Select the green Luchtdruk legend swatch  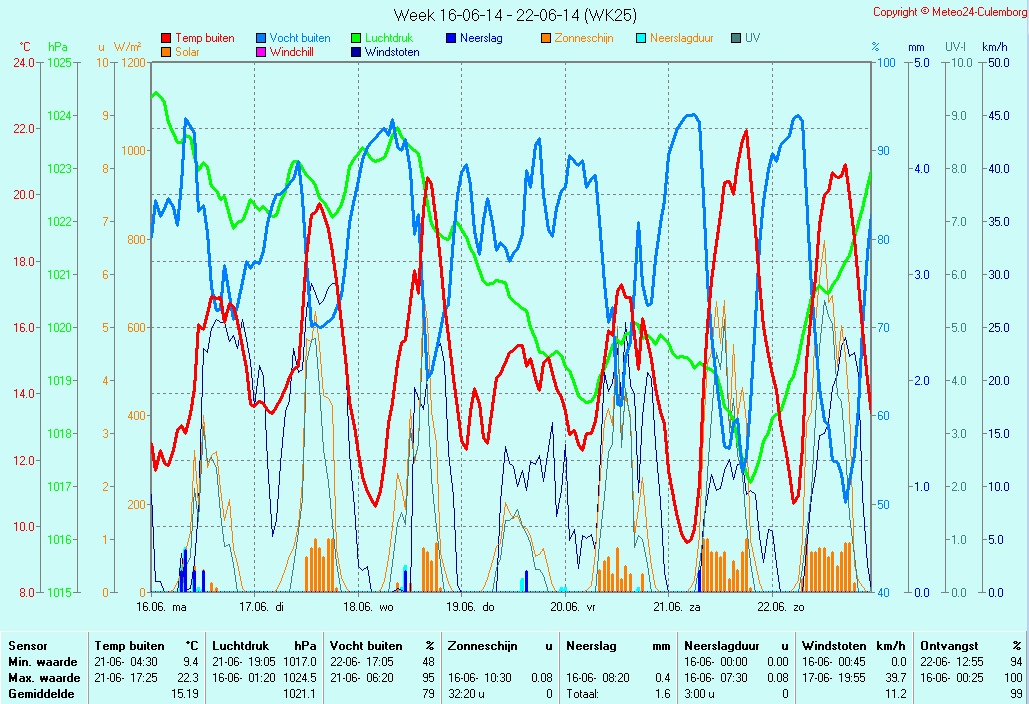tap(356, 39)
